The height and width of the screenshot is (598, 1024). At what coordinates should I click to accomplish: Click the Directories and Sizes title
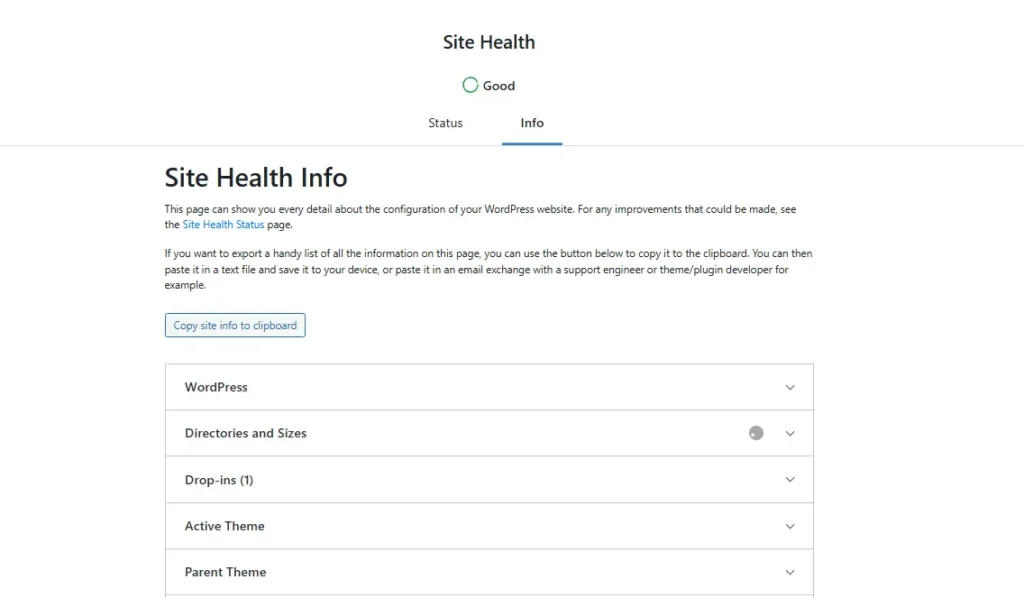[x=246, y=433]
